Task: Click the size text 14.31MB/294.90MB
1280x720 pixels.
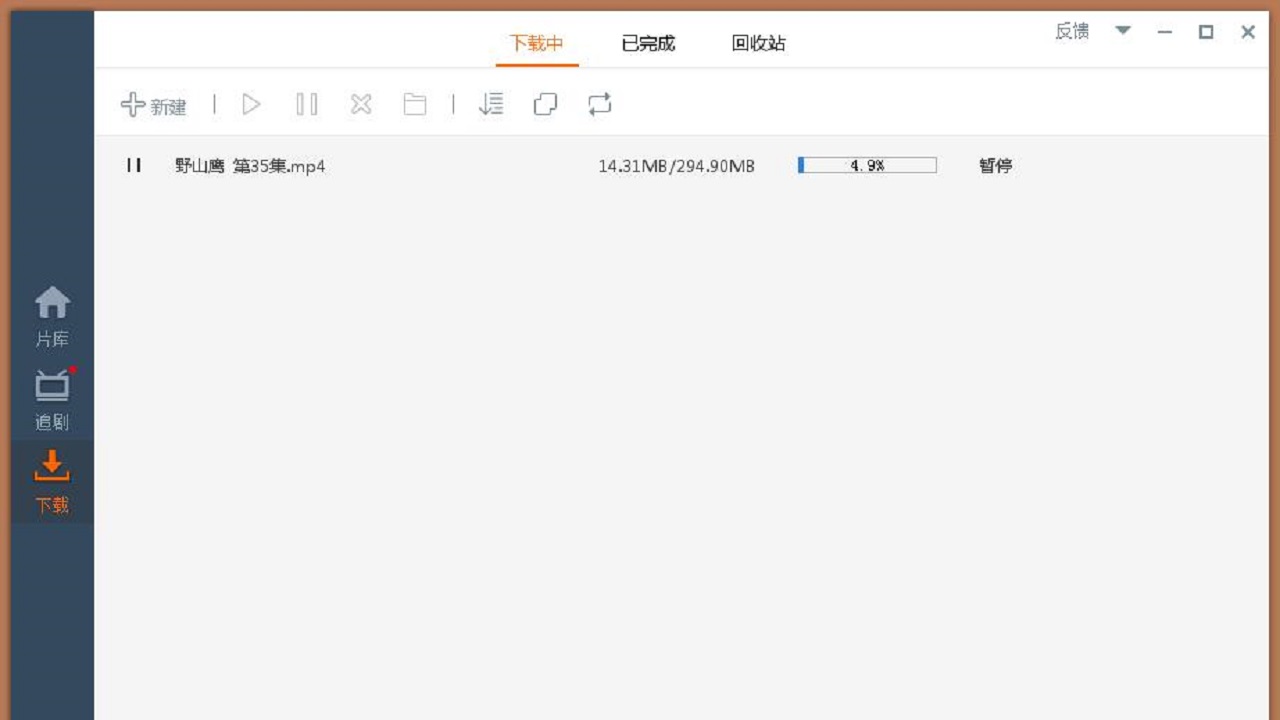Action: (676, 166)
